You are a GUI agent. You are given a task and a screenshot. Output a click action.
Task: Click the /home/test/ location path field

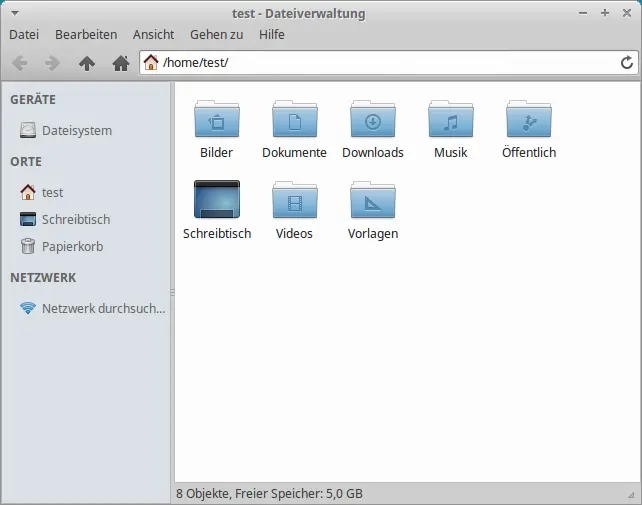380,63
